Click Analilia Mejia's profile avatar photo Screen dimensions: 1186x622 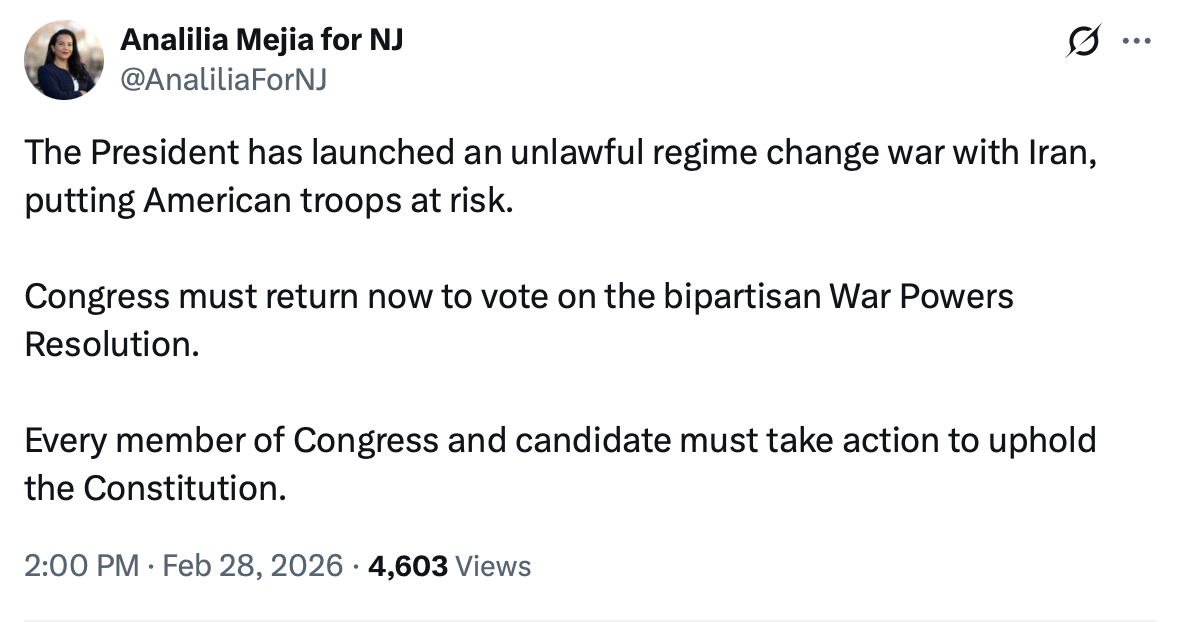click(66, 61)
